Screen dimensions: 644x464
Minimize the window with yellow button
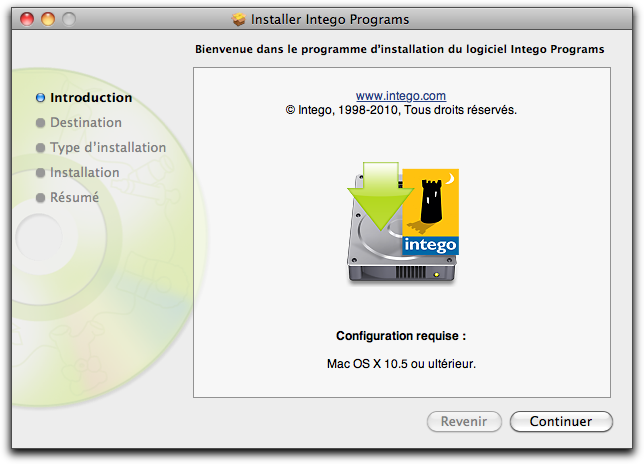(48, 19)
